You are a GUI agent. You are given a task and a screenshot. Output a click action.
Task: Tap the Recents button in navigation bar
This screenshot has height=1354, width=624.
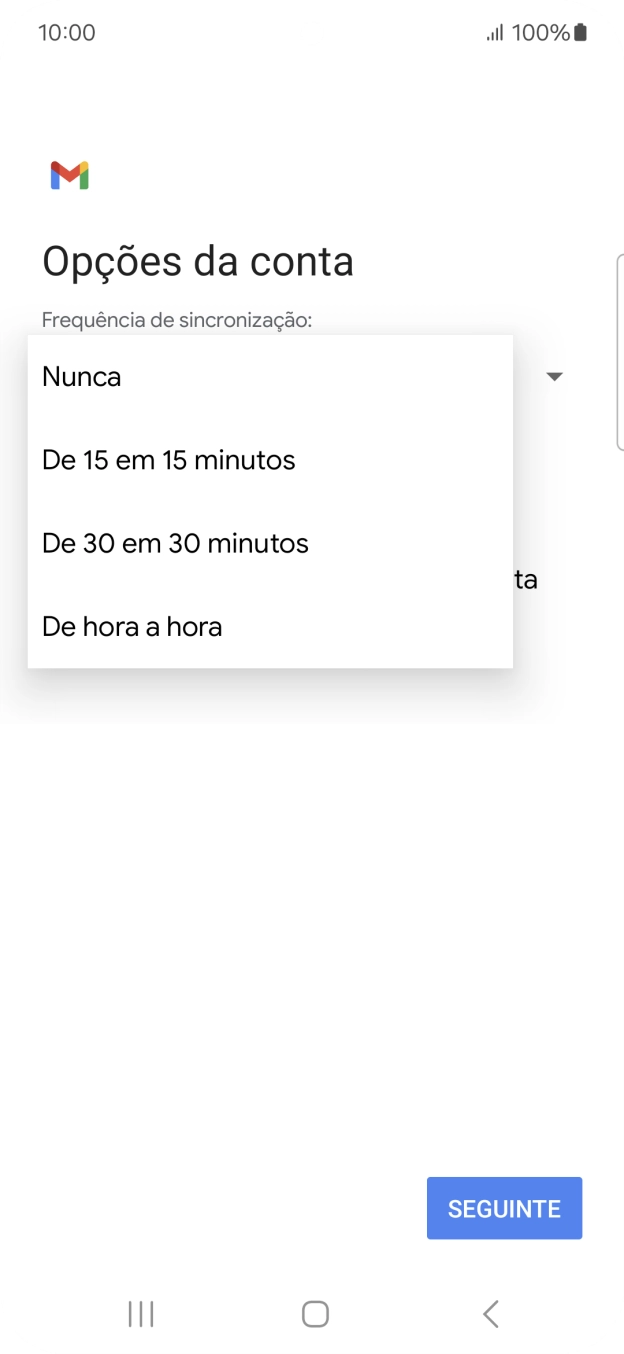click(140, 1315)
